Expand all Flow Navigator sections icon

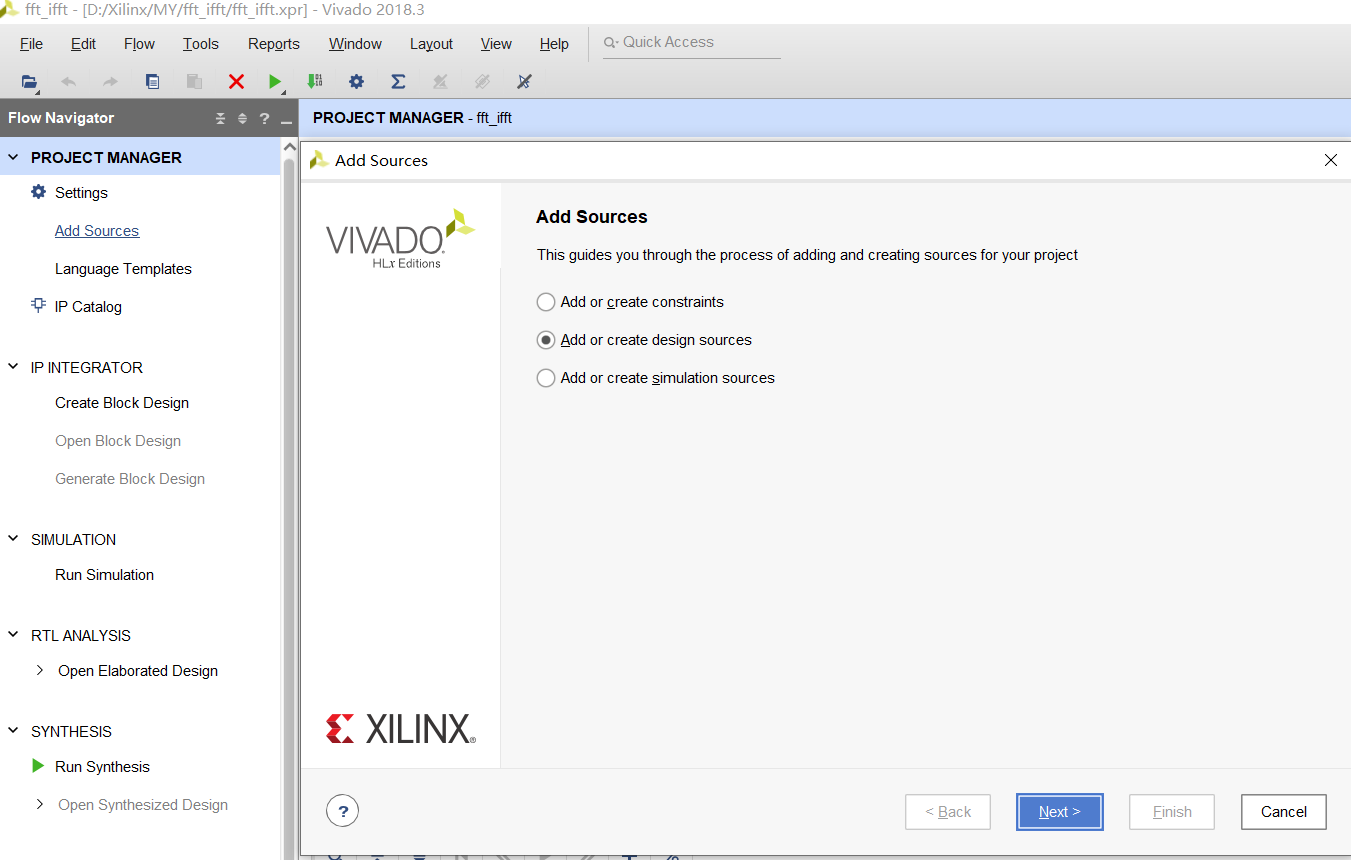click(x=242, y=119)
